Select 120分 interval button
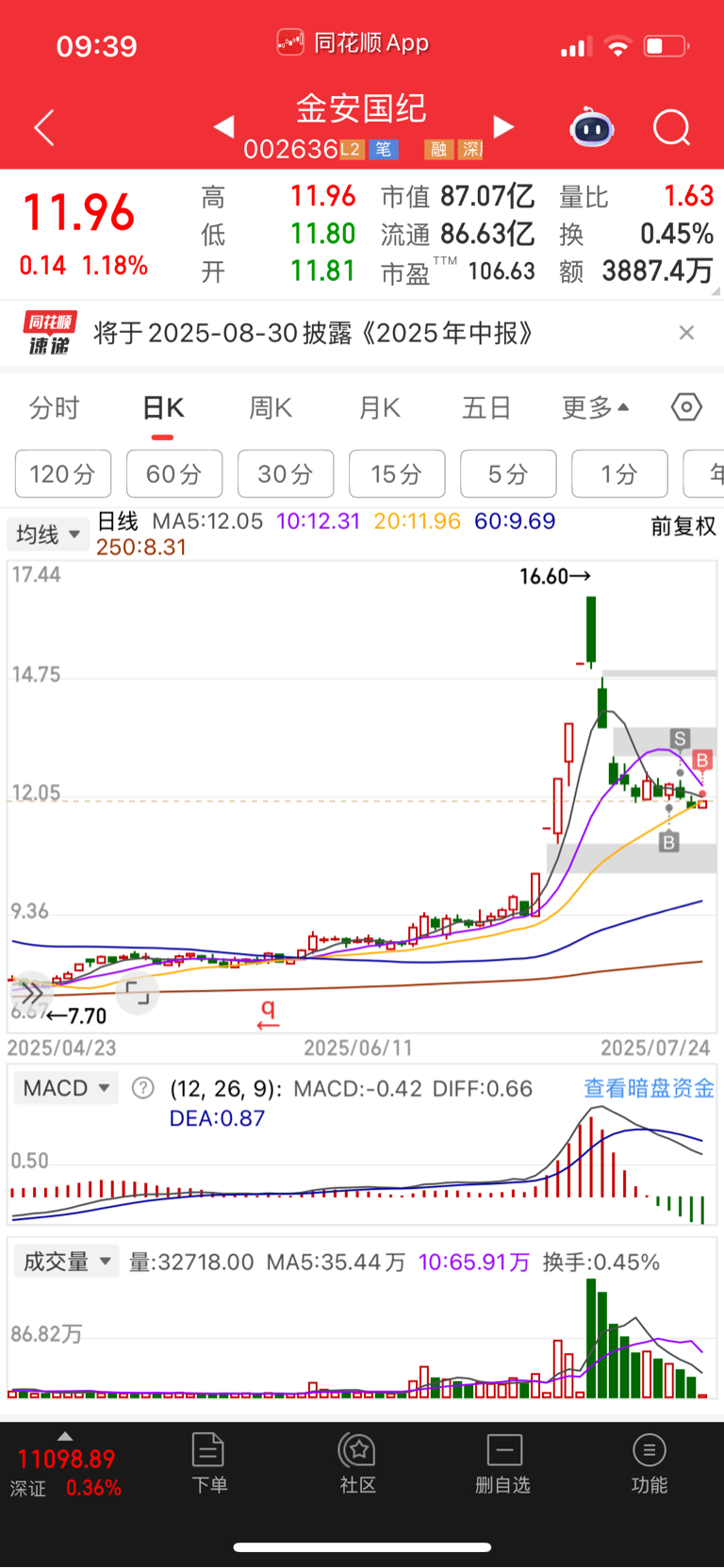 click(x=63, y=473)
